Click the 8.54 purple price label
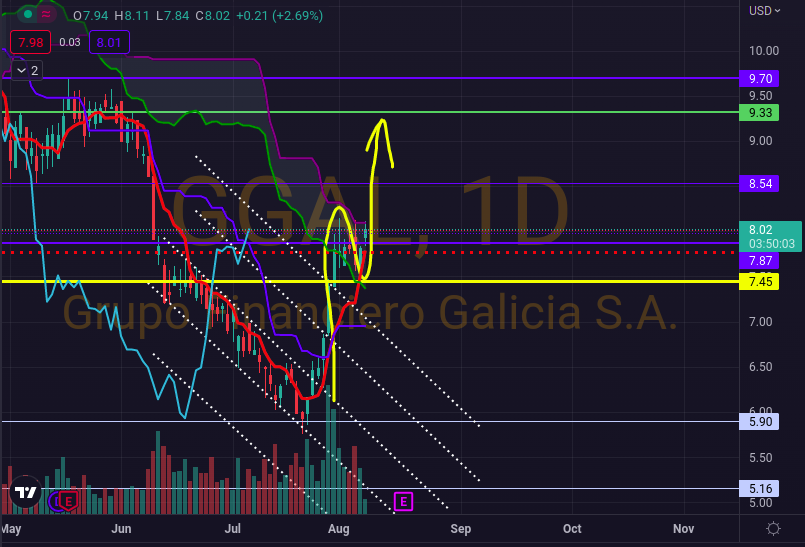This screenshot has width=805, height=547. pos(759,184)
